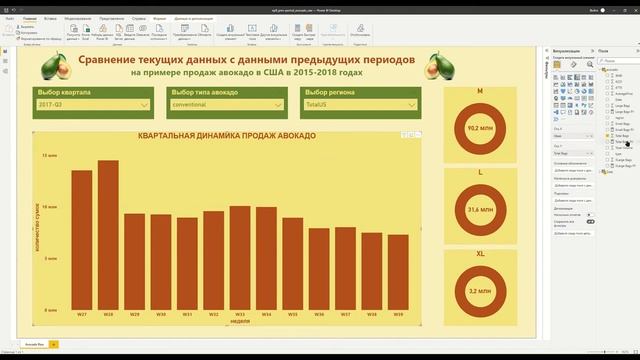Open the region dropdown TotalUS

coord(361,105)
